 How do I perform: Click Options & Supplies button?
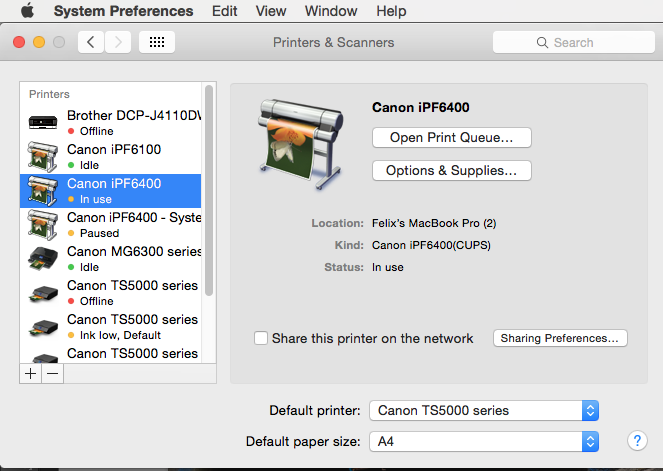[451, 171]
